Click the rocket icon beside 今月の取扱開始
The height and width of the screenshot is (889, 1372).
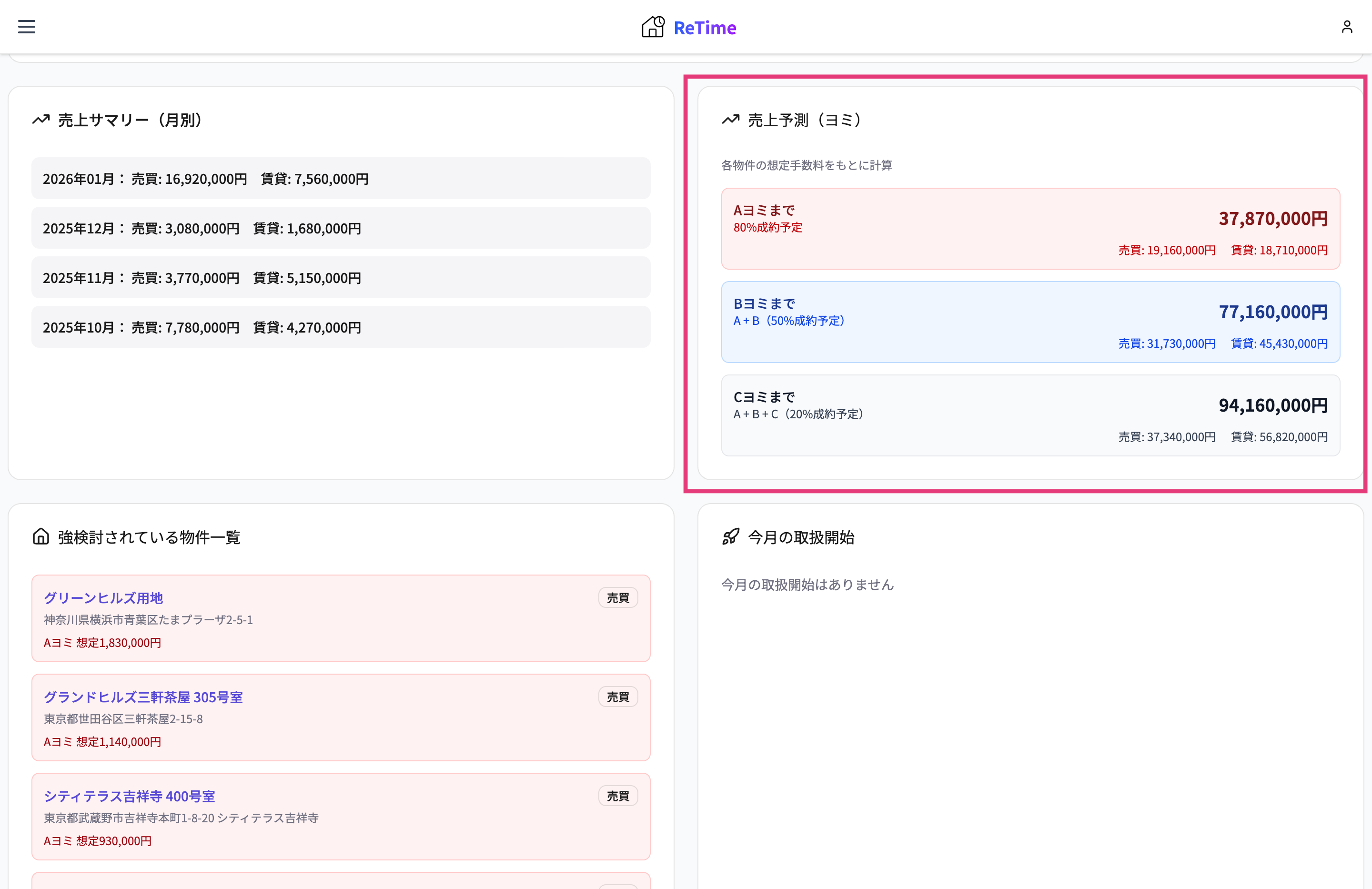pyautogui.click(x=730, y=537)
